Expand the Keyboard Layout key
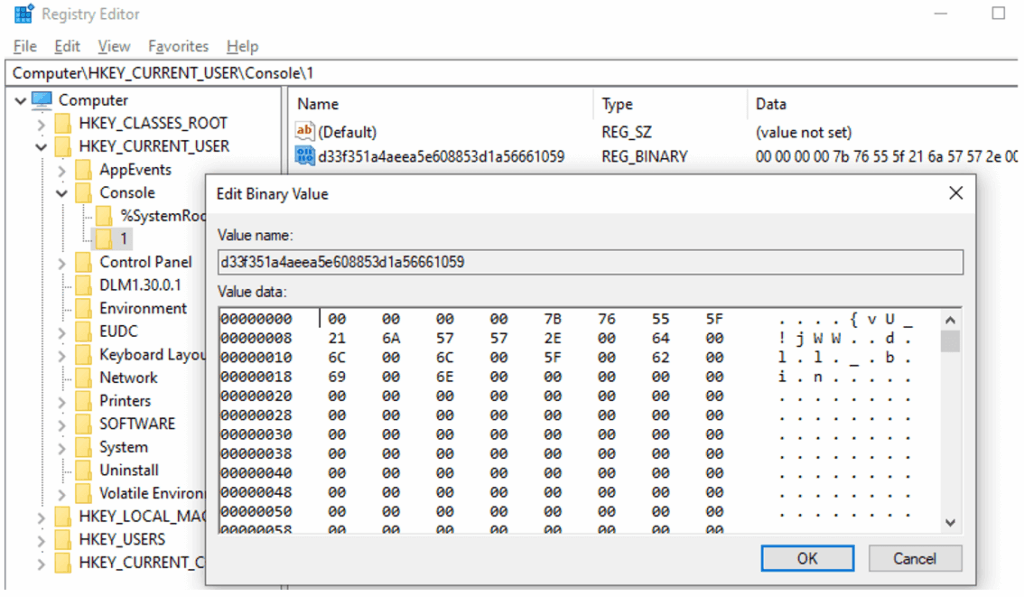This screenshot has height=597, width=1024. coord(61,355)
